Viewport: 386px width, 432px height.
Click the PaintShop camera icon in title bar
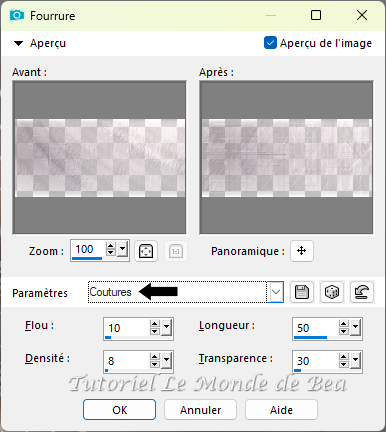pyautogui.click(x=17, y=15)
